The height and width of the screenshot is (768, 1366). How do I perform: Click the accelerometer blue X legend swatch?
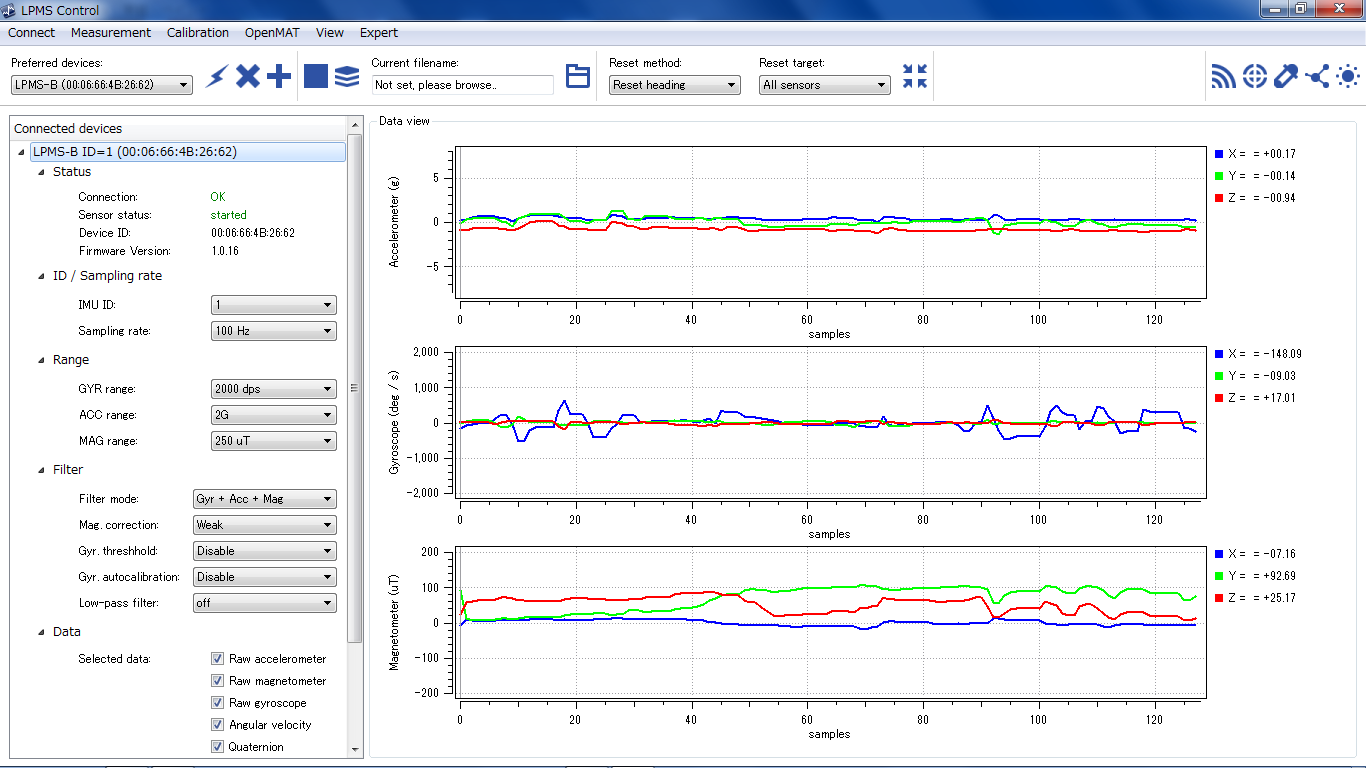(1219, 154)
